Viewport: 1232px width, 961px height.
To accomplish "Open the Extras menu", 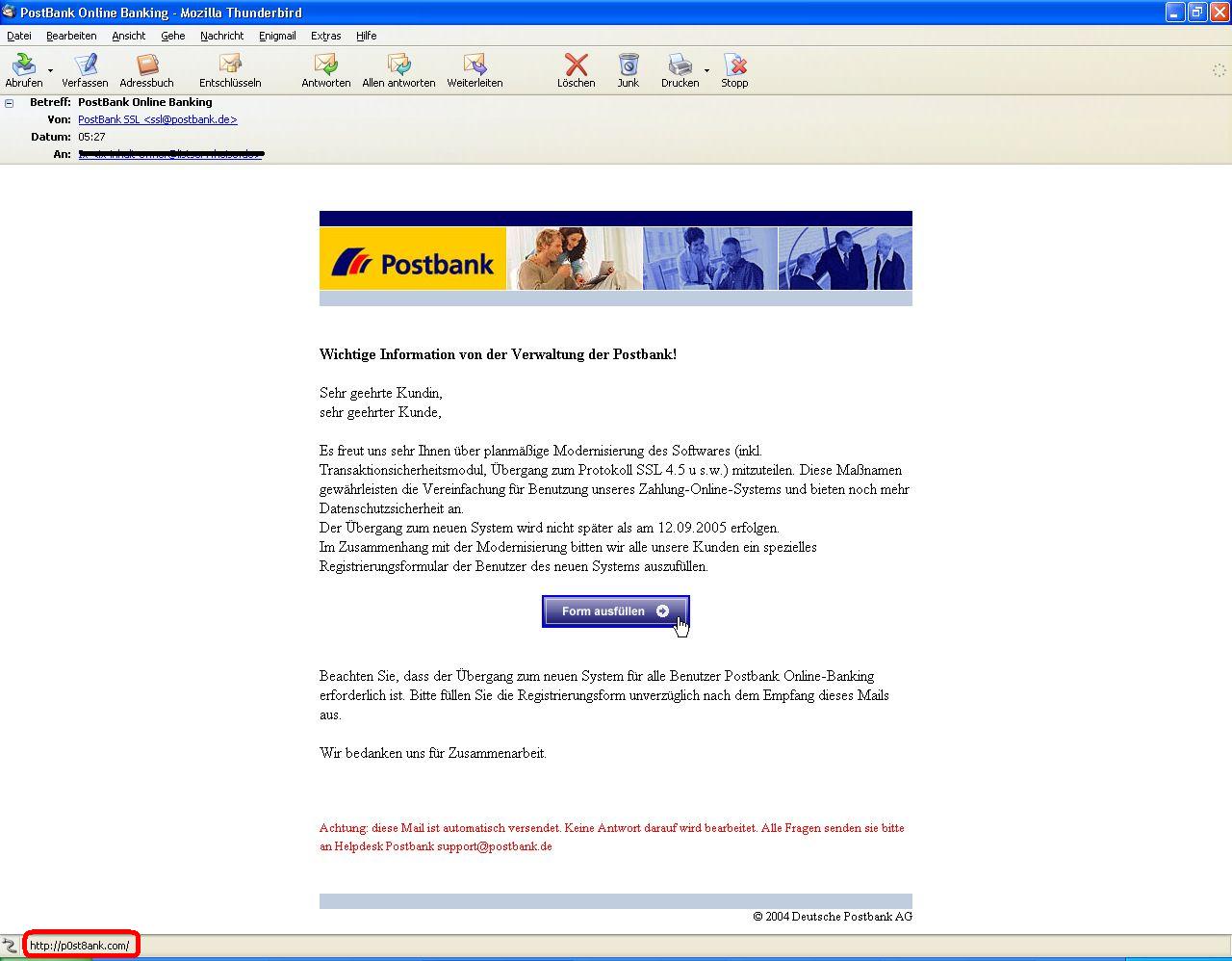I will click(325, 36).
